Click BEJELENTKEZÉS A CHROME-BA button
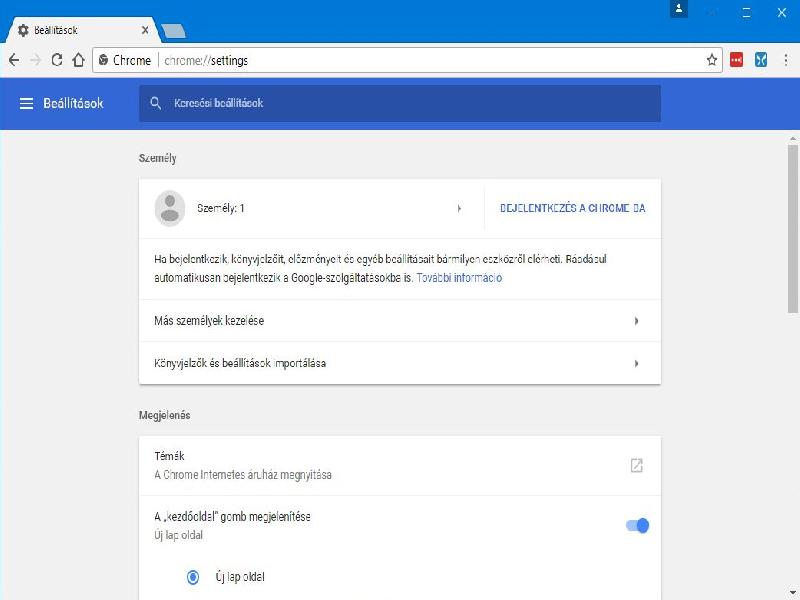Viewport: 800px width, 600px height. [572, 208]
